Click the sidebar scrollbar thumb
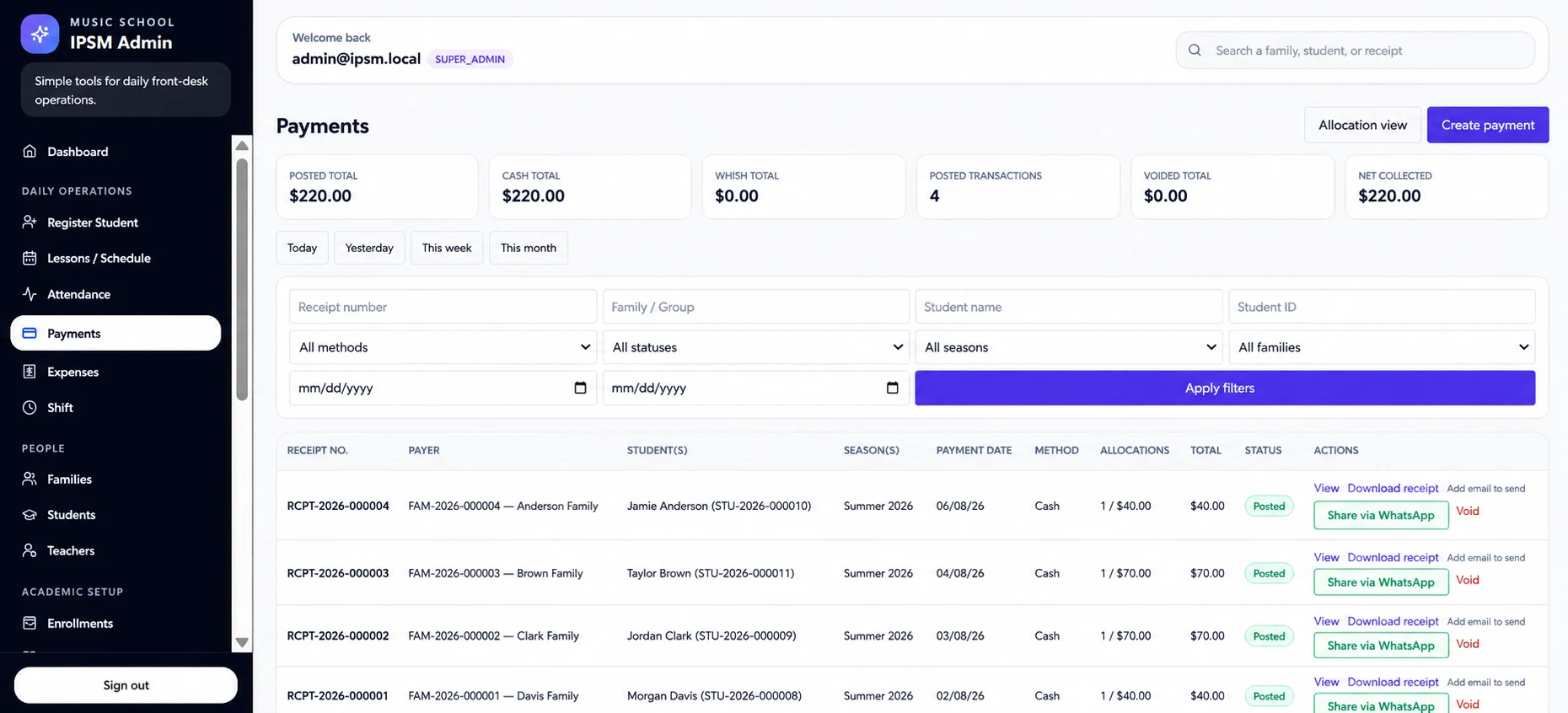The height and width of the screenshot is (713, 1568). pos(242,279)
